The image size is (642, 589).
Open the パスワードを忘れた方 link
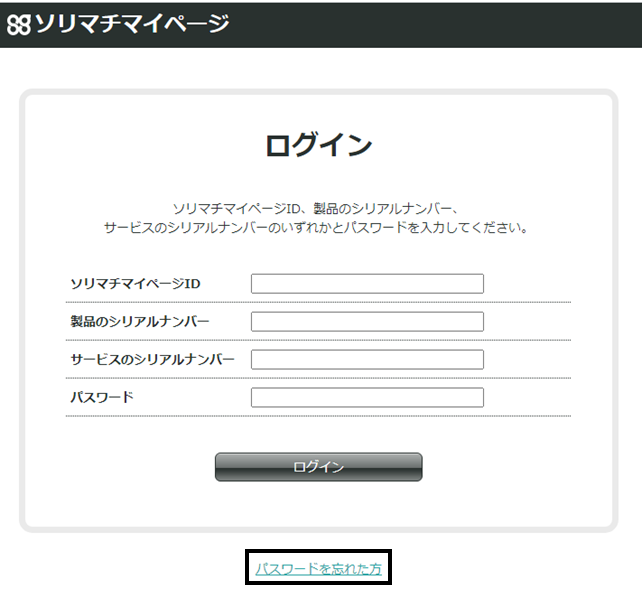point(319,569)
